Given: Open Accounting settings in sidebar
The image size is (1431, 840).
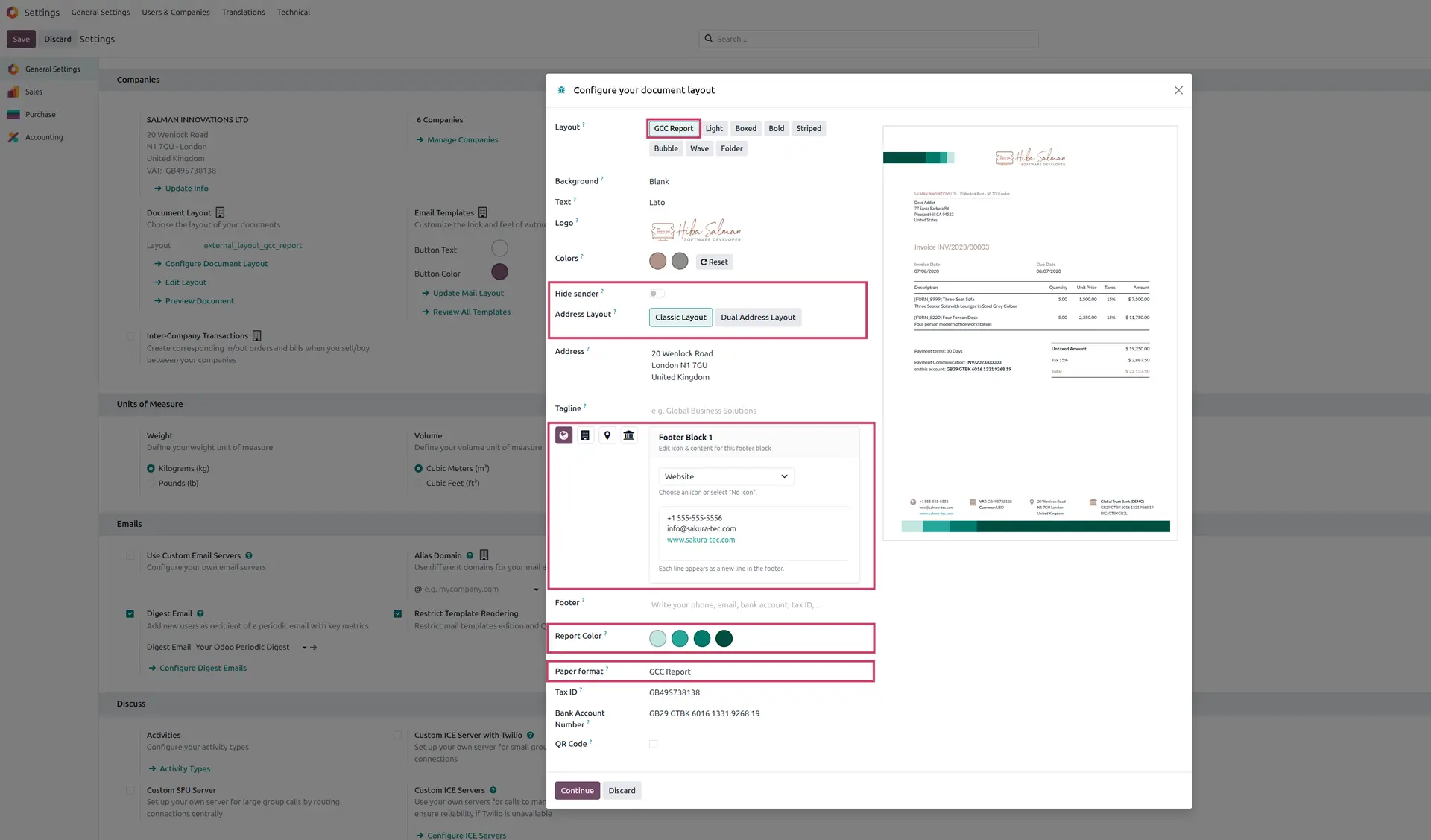Looking at the screenshot, I should pyautogui.click(x=44, y=137).
